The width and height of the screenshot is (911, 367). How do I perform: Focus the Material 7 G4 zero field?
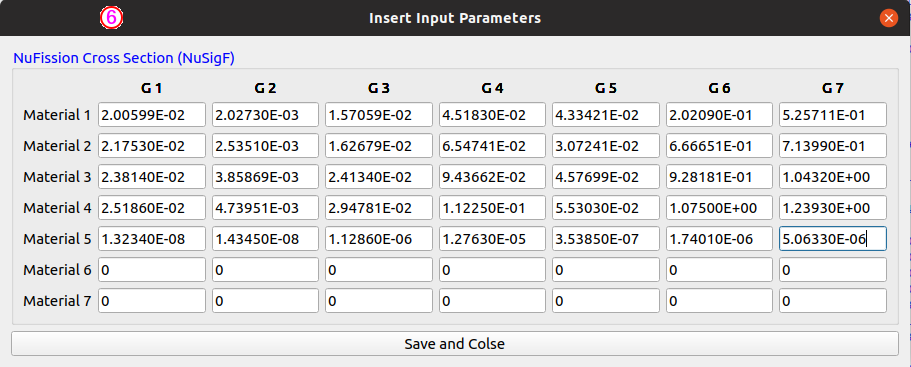492,301
